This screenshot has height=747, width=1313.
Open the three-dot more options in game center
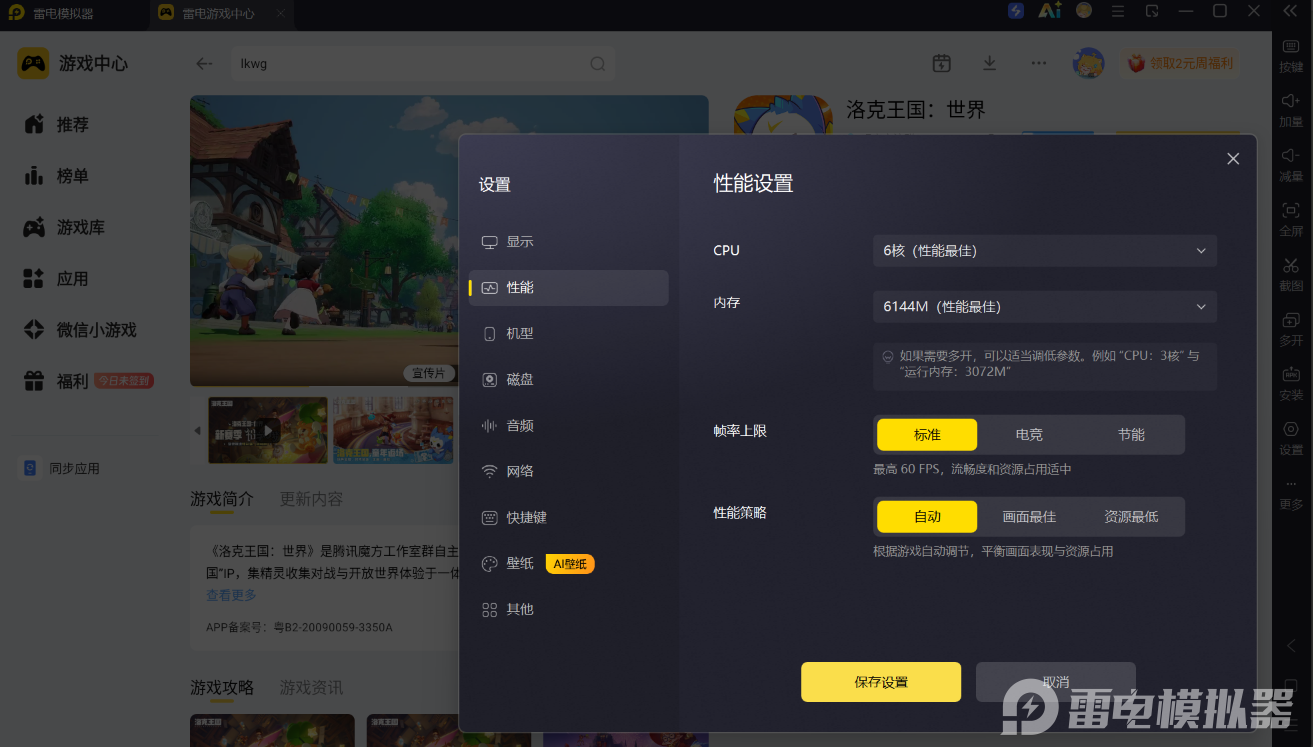(x=1039, y=63)
